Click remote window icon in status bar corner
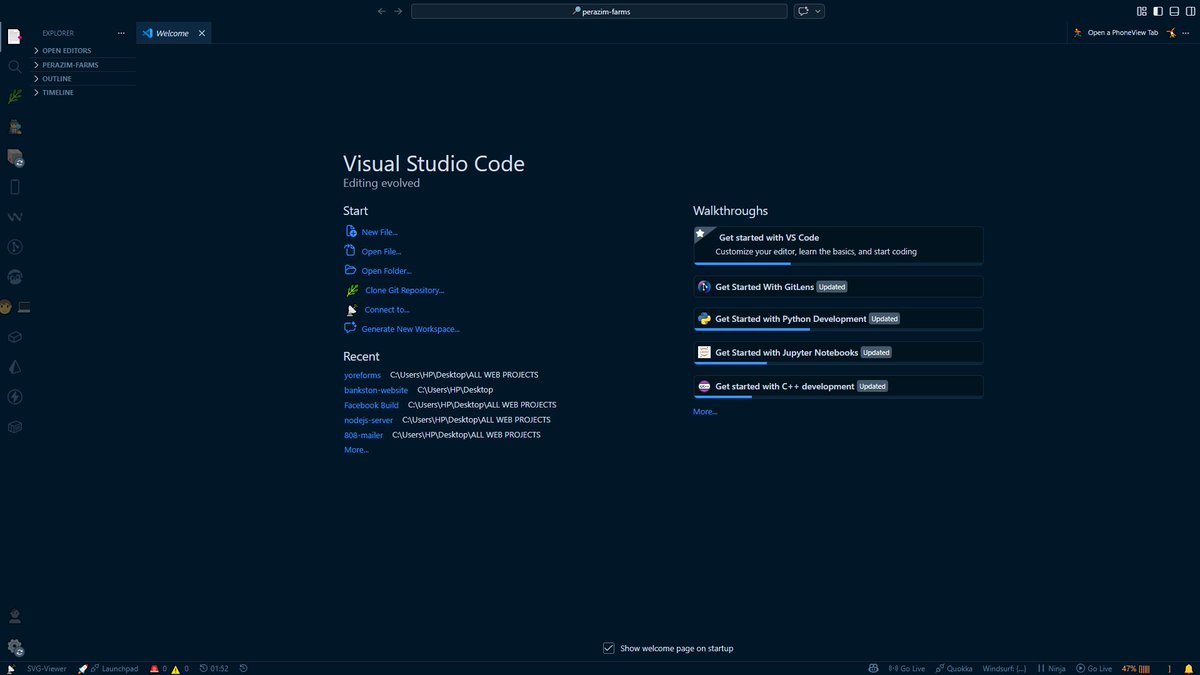1200x675 pixels. tap(10, 668)
